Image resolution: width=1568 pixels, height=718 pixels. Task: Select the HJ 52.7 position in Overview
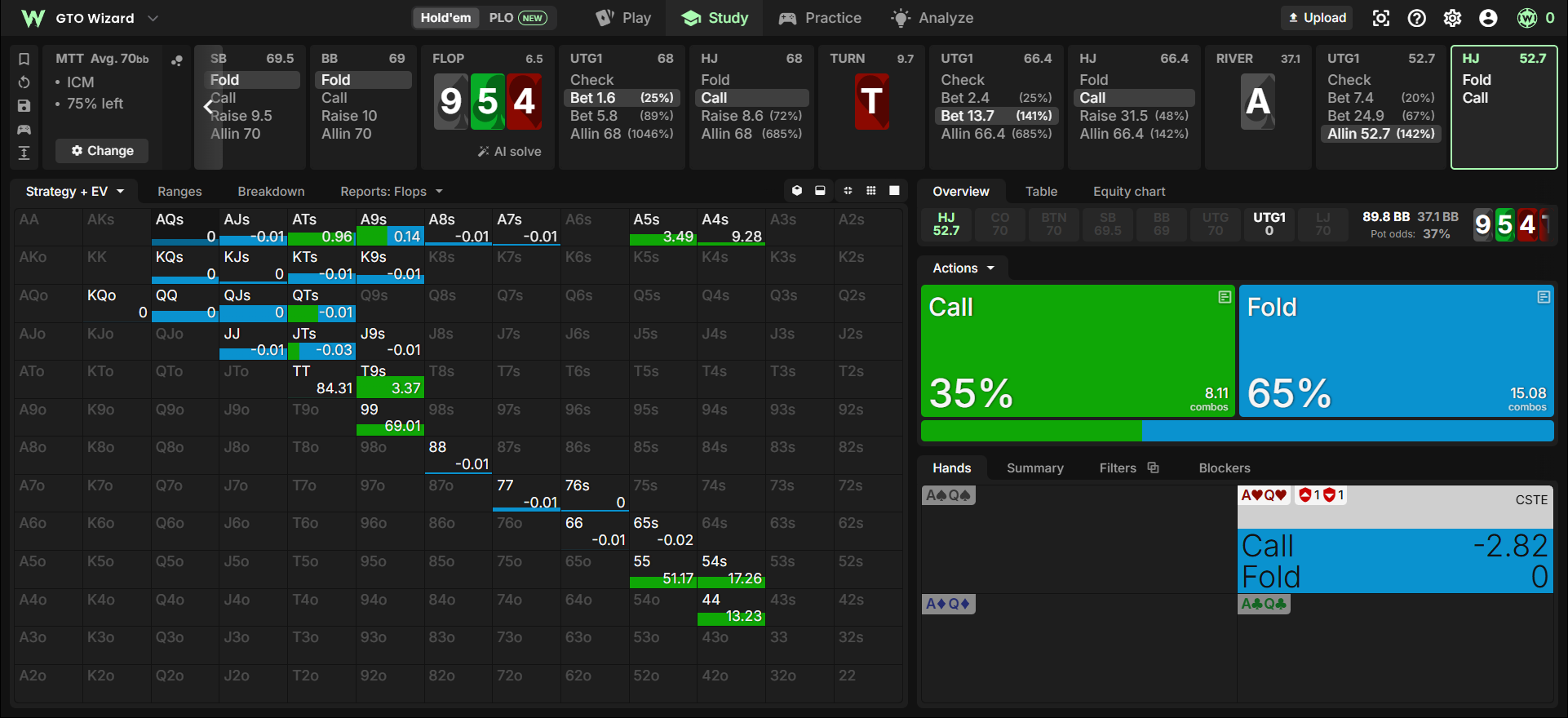946,224
